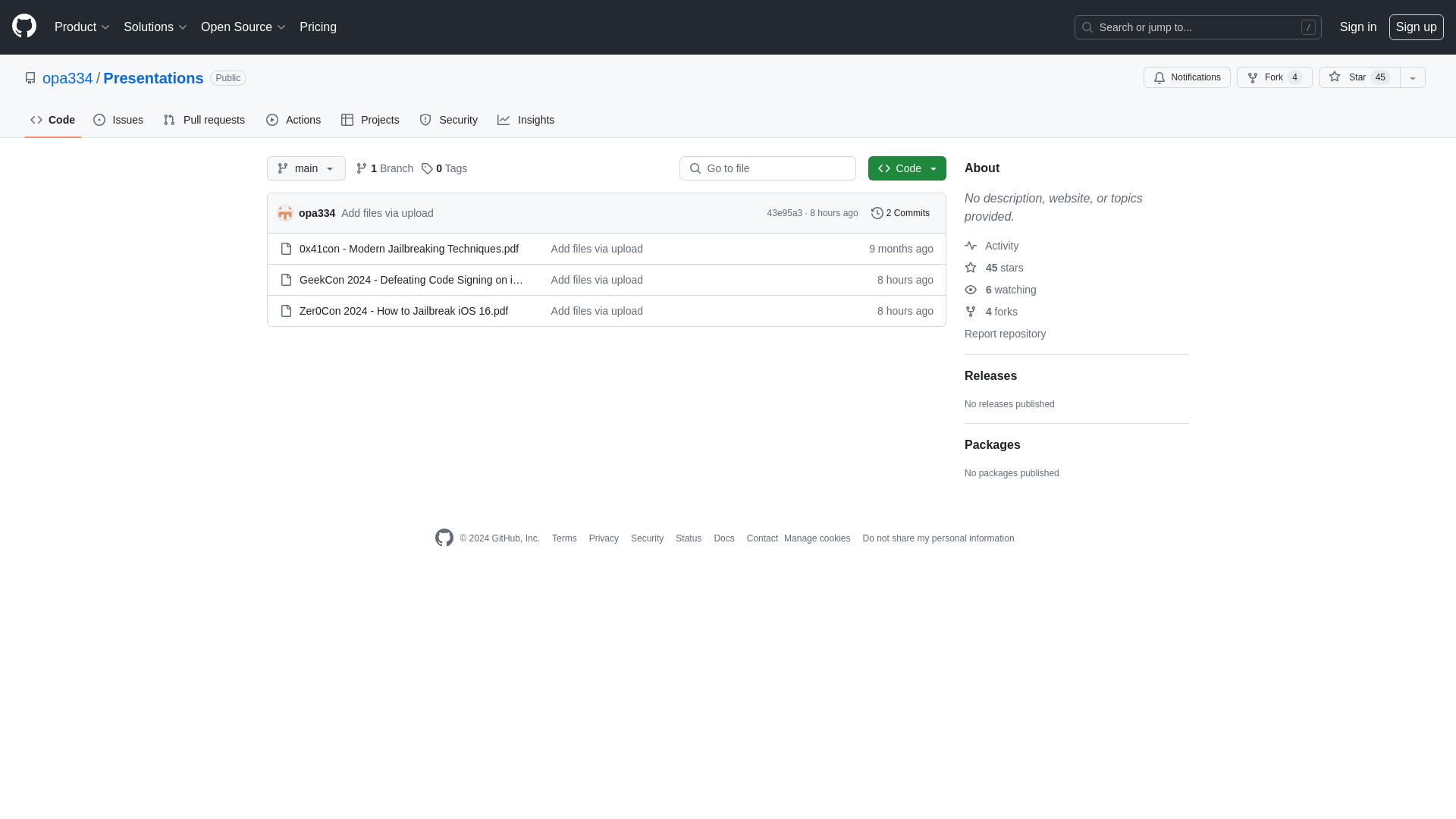Click the search icon in header search
The image size is (1456, 819).
[1087, 27]
